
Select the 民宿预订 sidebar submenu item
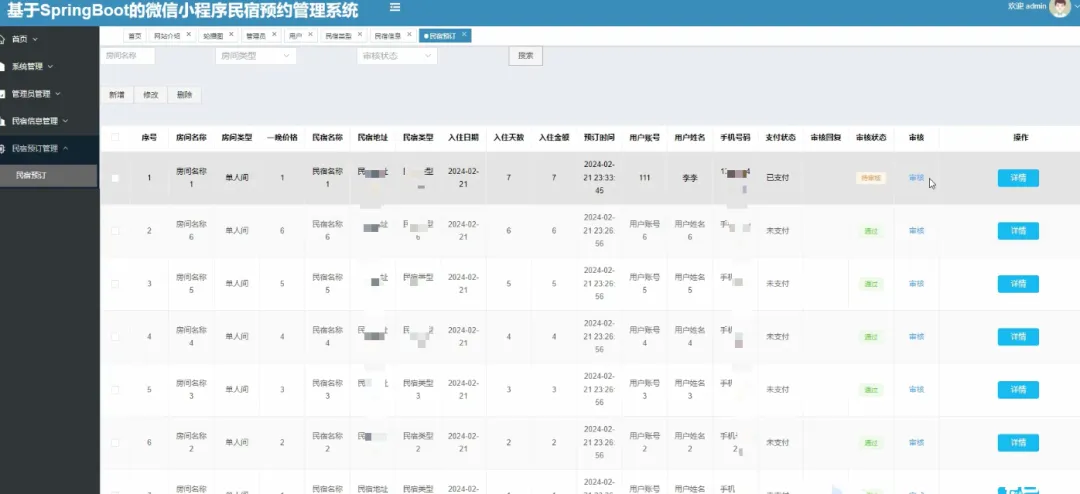(48, 176)
